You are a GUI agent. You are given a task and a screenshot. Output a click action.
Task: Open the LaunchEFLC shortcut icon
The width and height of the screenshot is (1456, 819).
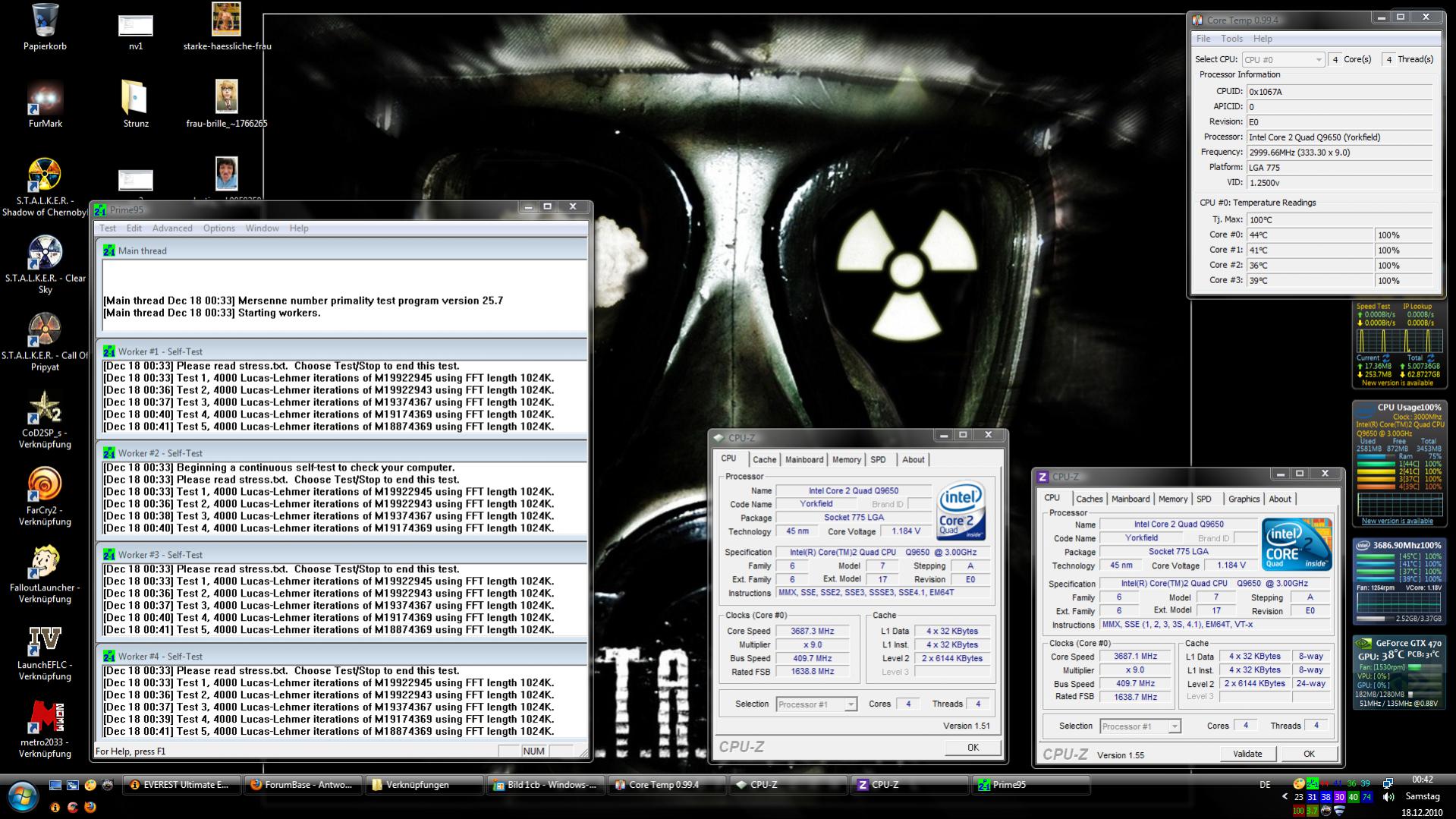pos(45,640)
